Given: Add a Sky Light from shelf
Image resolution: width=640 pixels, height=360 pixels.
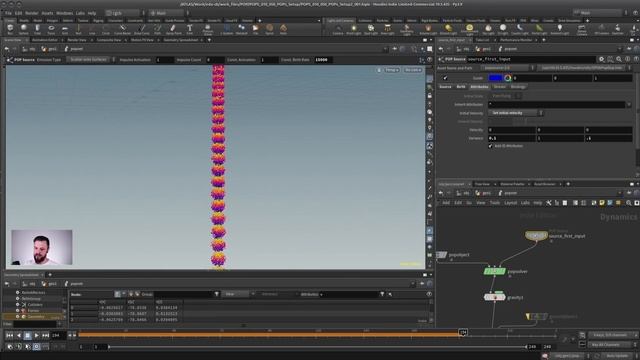Looking at the screenshot, I should pos(488,29).
